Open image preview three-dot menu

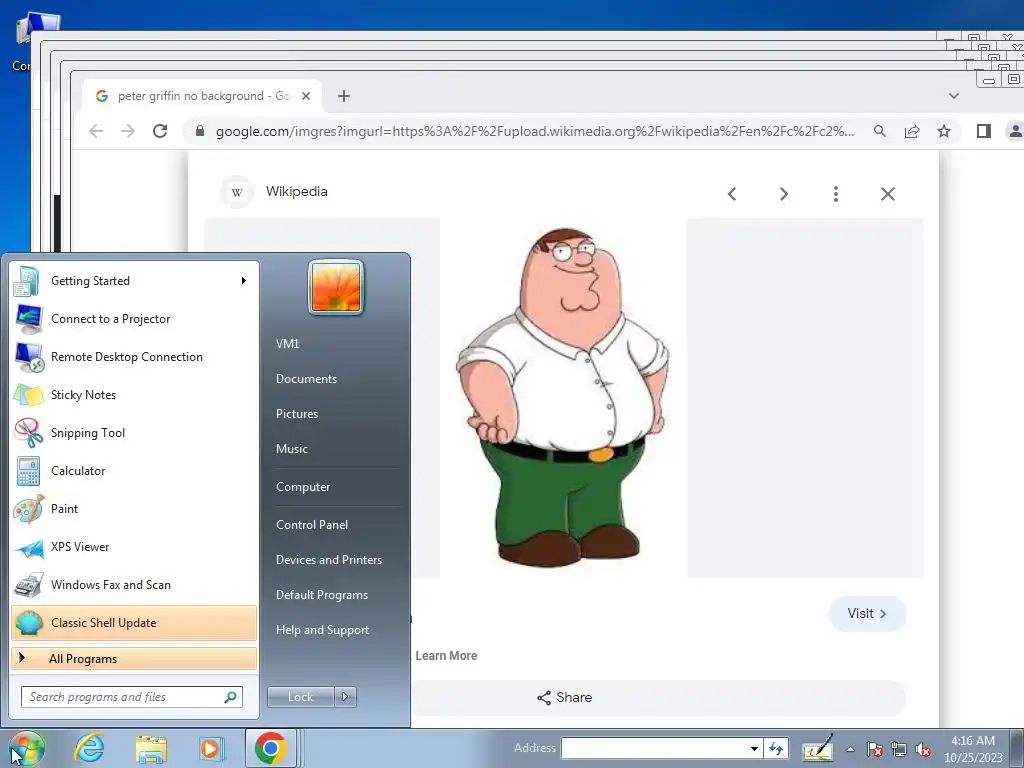tap(836, 194)
